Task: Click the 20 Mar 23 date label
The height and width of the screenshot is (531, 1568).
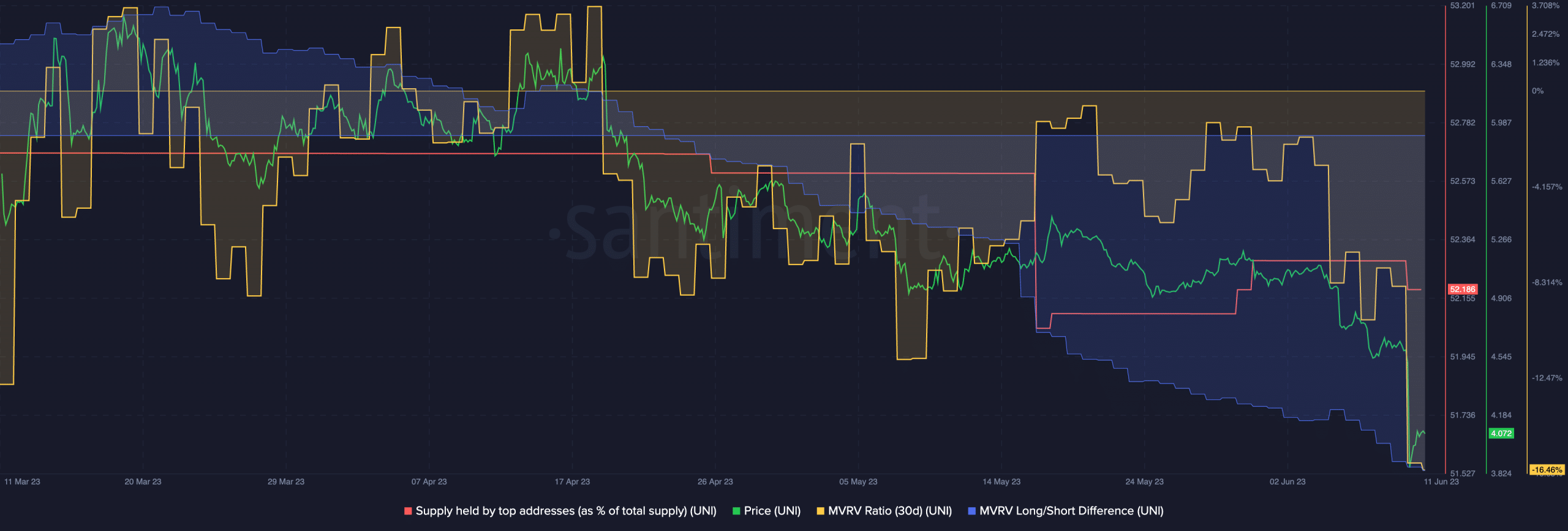Action: tap(143, 482)
